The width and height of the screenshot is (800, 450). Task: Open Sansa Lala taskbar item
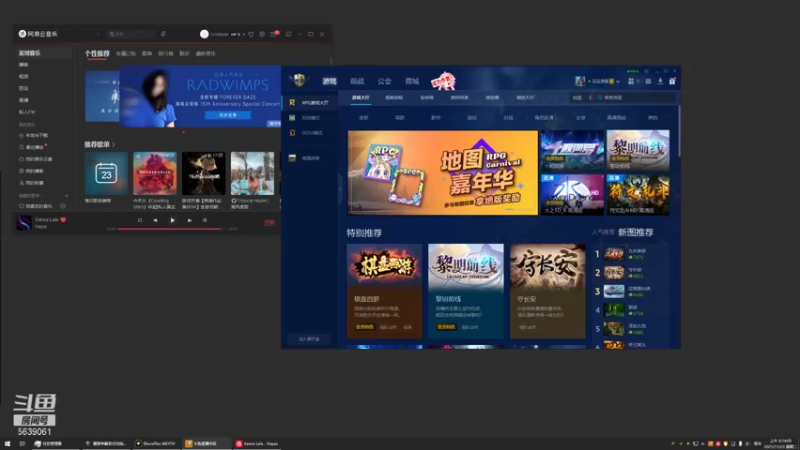click(x=257, y=444)
